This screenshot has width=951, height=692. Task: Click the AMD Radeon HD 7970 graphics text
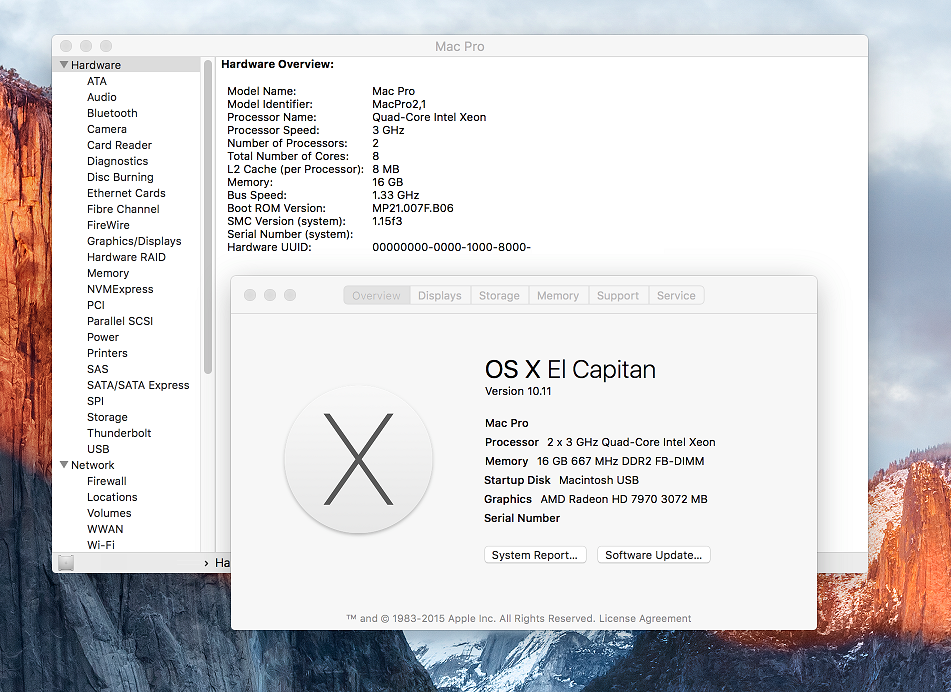pyautogui.click(x=624, y=499)
